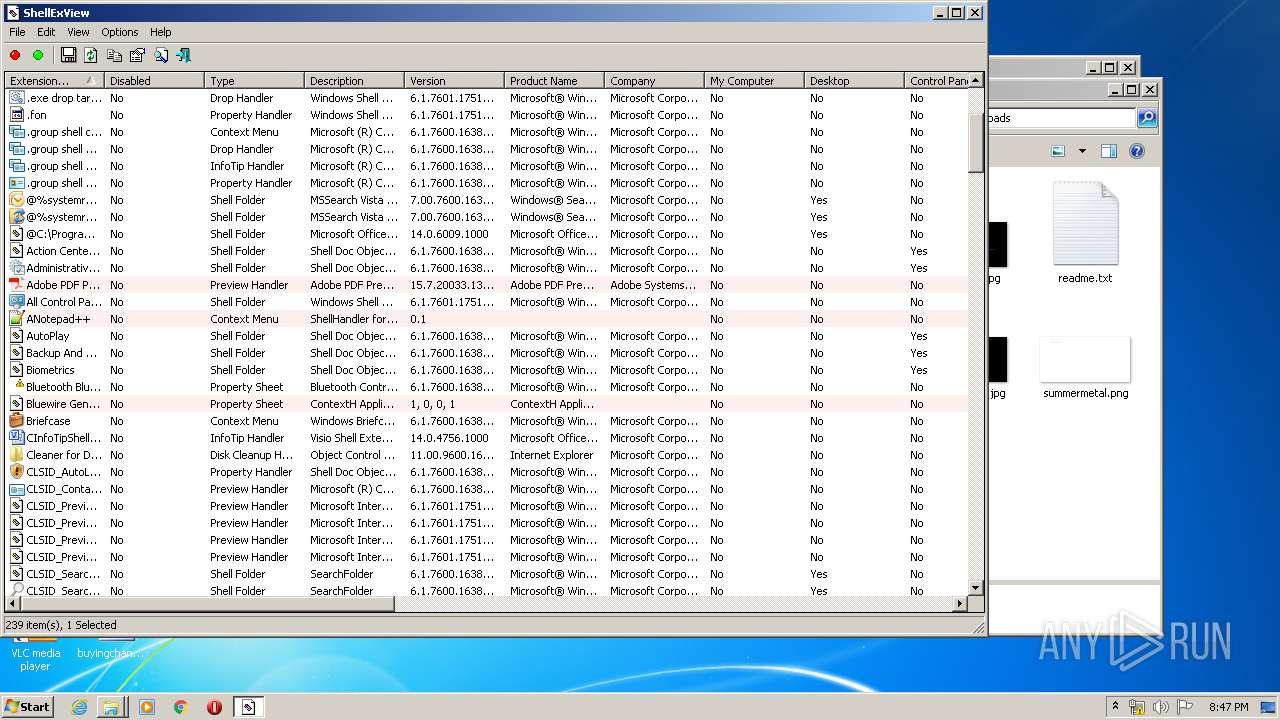This screenshot has width=1280, height=720.
Task: Click horizontal scrollbar right arrow
Action: pos(961,604)
